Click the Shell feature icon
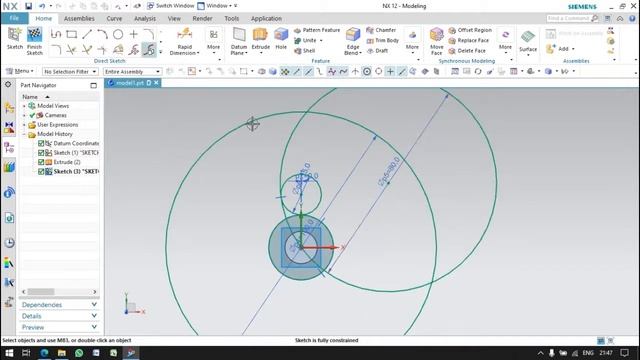The image size is (640, 360). [x=298, y=51]
